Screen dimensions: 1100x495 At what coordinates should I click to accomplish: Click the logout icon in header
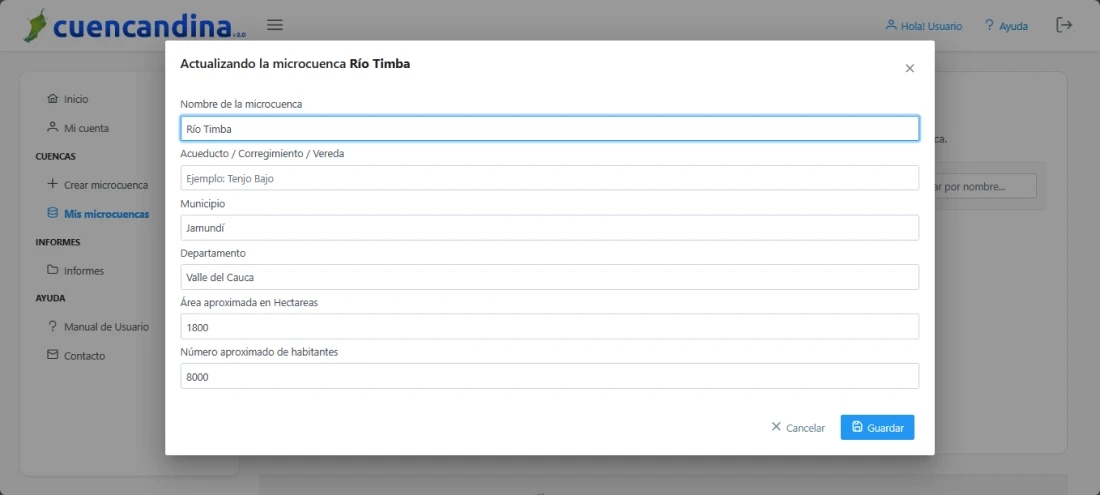[x=1064, y=25]
